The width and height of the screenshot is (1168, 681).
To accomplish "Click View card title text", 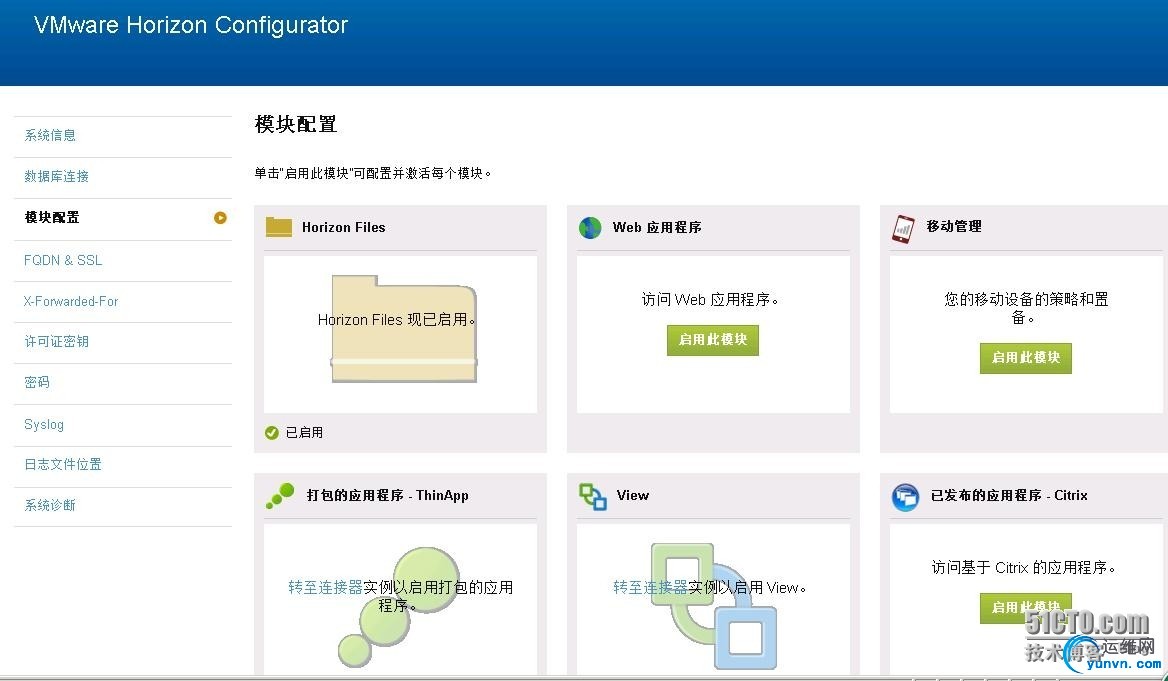I will tap(632, 495).
